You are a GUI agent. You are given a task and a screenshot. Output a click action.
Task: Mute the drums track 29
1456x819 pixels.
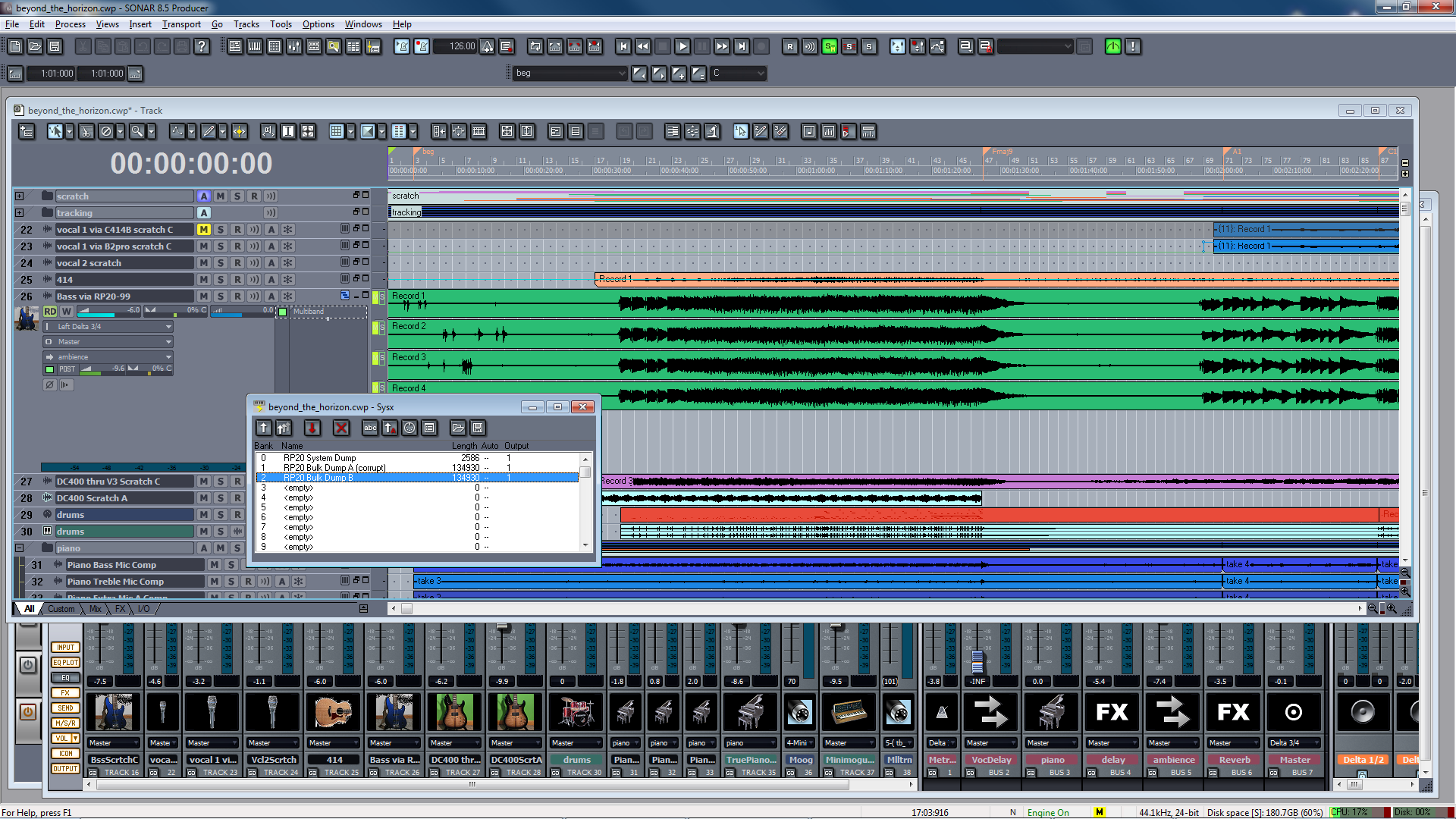(x=204, y=515)
